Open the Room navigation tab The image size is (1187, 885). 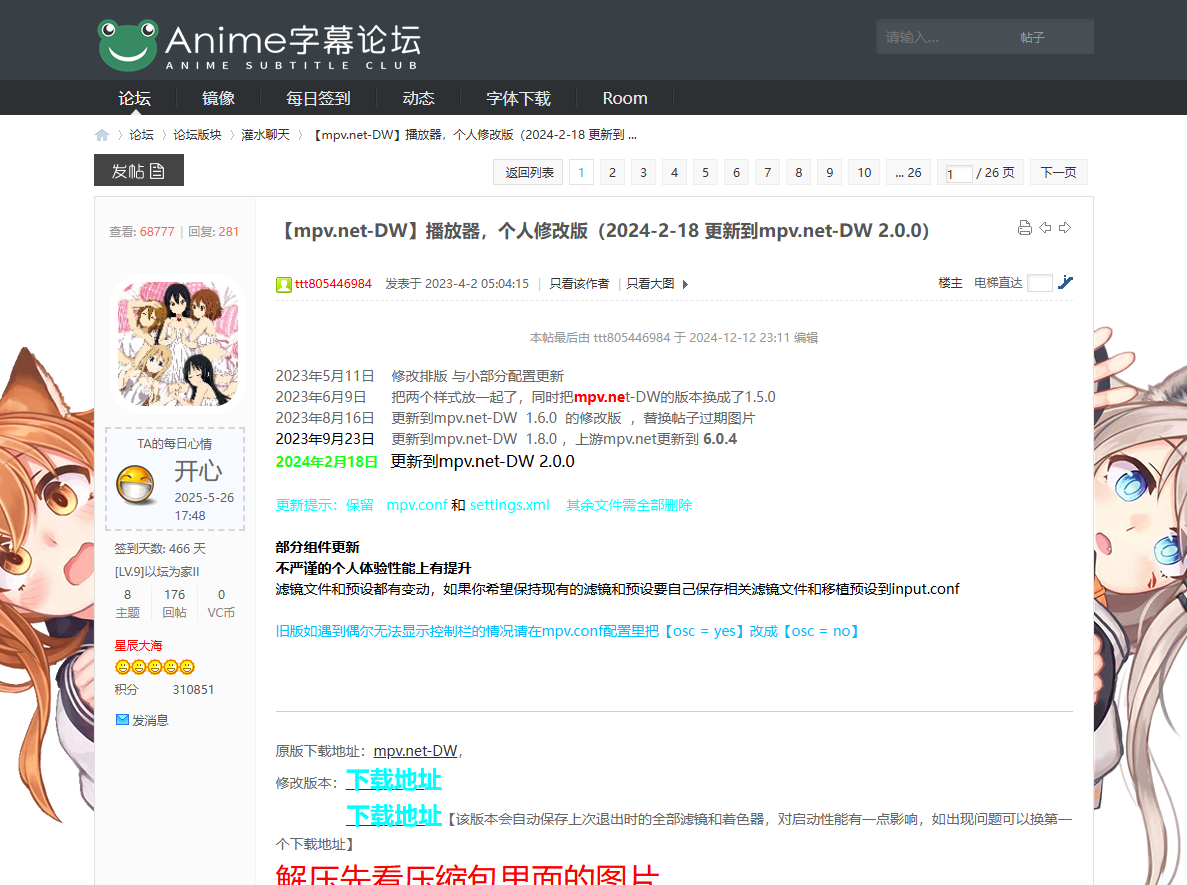(625, 98)
